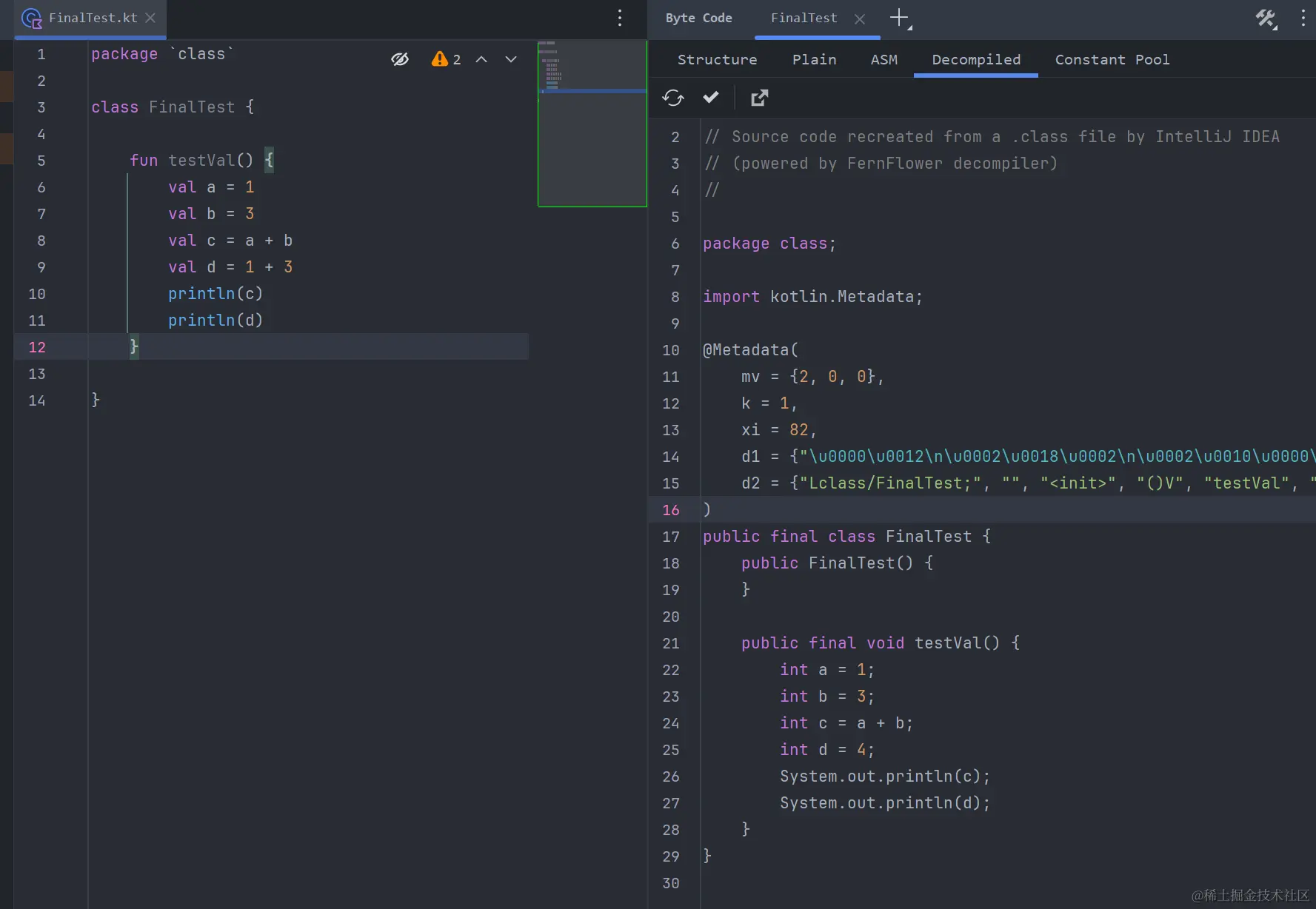The width and height of the screenshot is (1316, 909).
Task: Click 'int d = 4;' in decompiled code
Action: (x=827, y=750)
